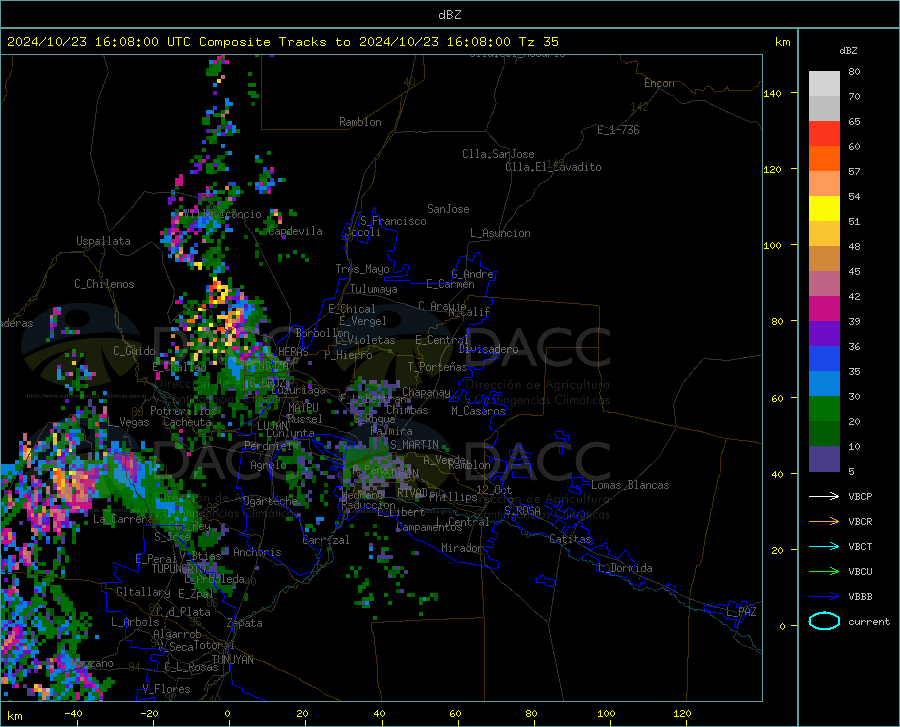Viewport: 900px width, 727px height.
Task: Click the cyan VBCT arrow in legend
Action: pyautogui.click(x=824, y=546)
